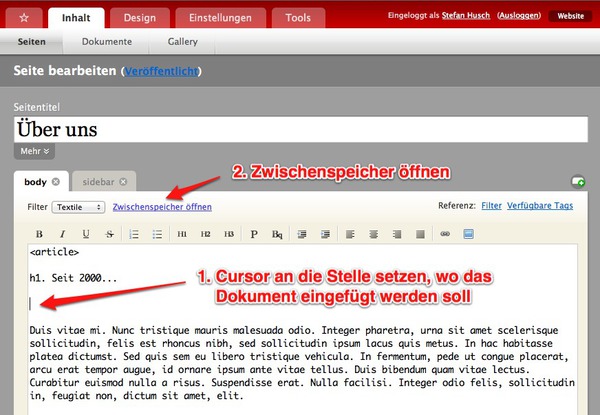Apply strikethrough formatting from the toolbar
Viewport: 600px width, 415px height.
(109, 234)
